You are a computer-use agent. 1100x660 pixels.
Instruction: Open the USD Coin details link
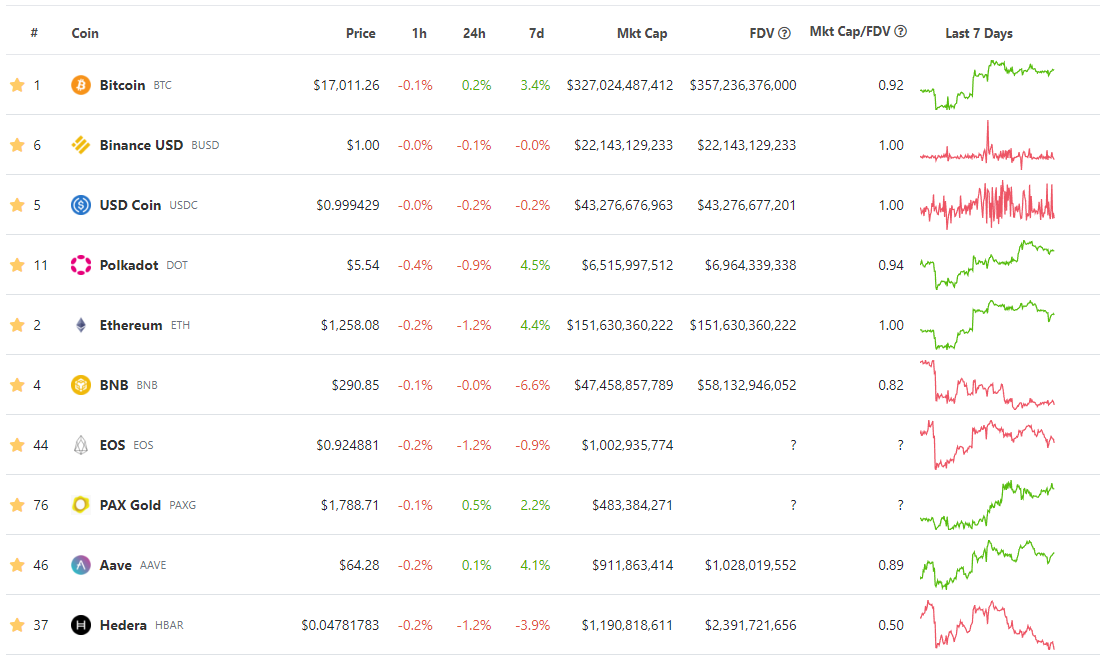click(130, 205)
